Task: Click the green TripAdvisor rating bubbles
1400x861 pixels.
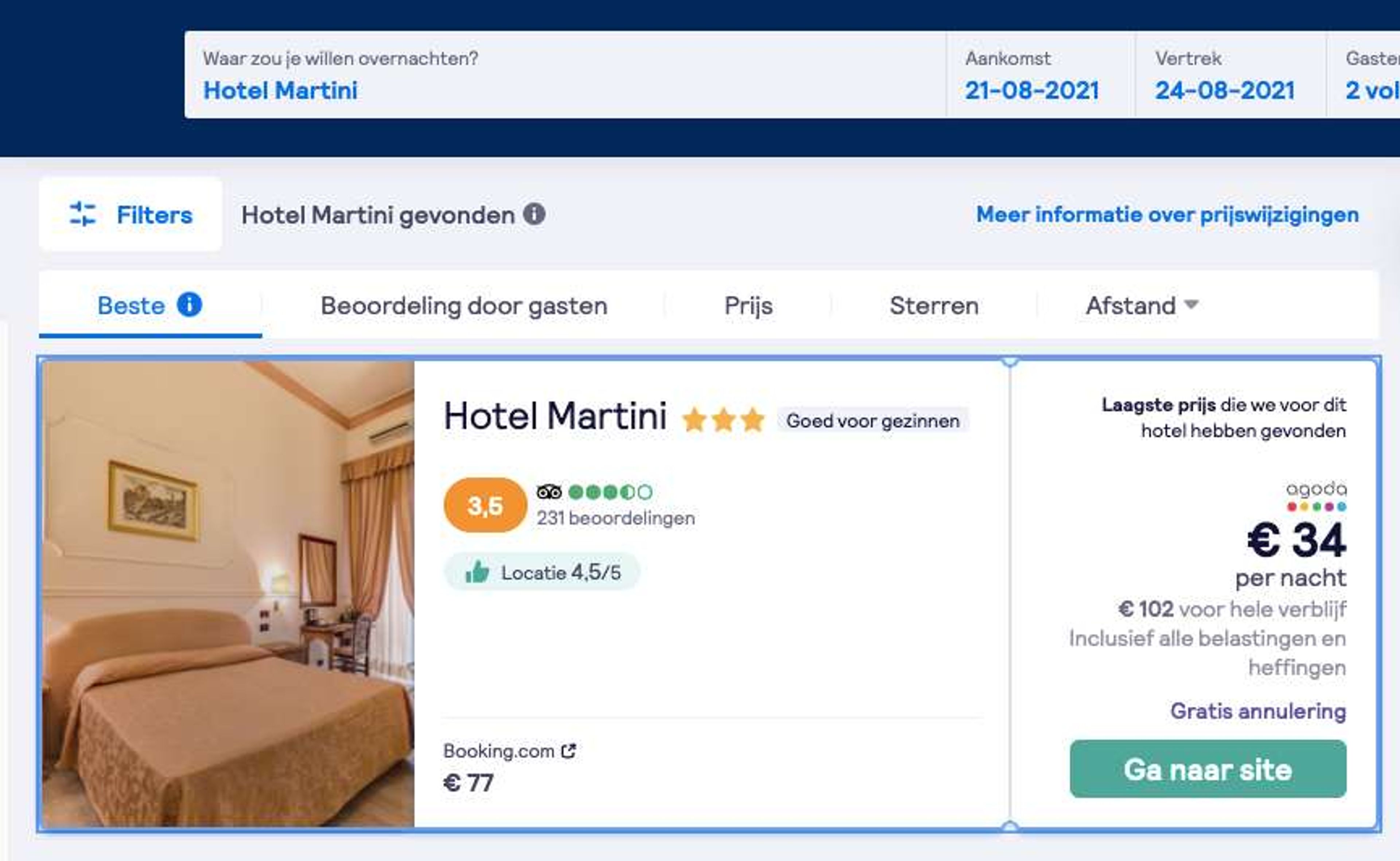Action: coord(611,491)
